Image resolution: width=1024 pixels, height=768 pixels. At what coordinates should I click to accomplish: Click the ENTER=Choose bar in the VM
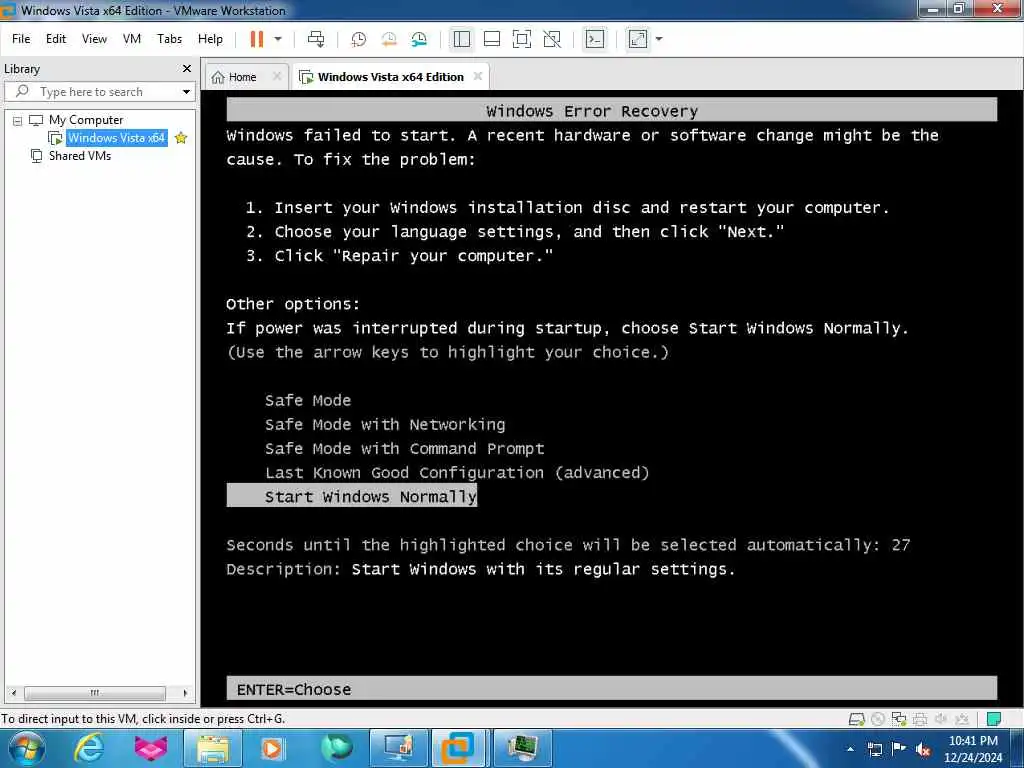click(611, 689)
